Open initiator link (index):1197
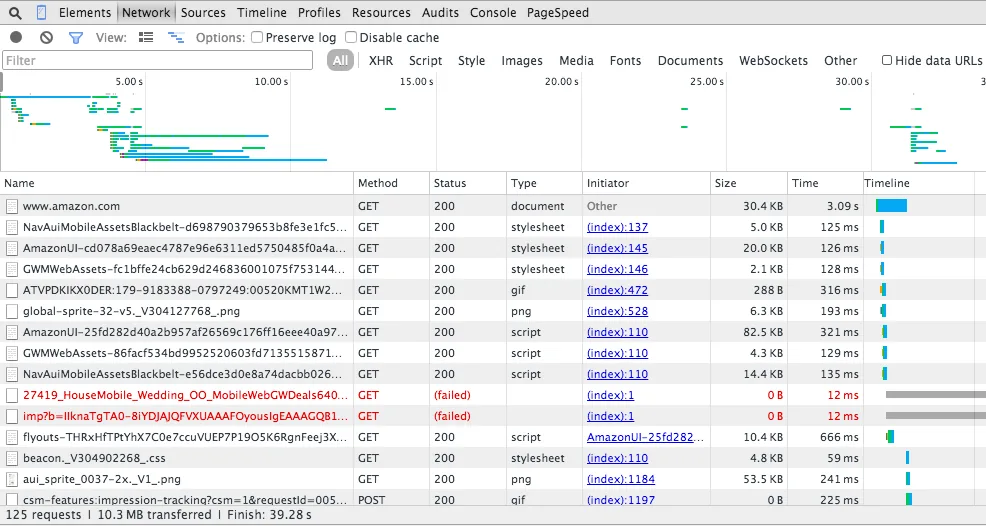The image size is (986, 526). (x=621, y=500)
